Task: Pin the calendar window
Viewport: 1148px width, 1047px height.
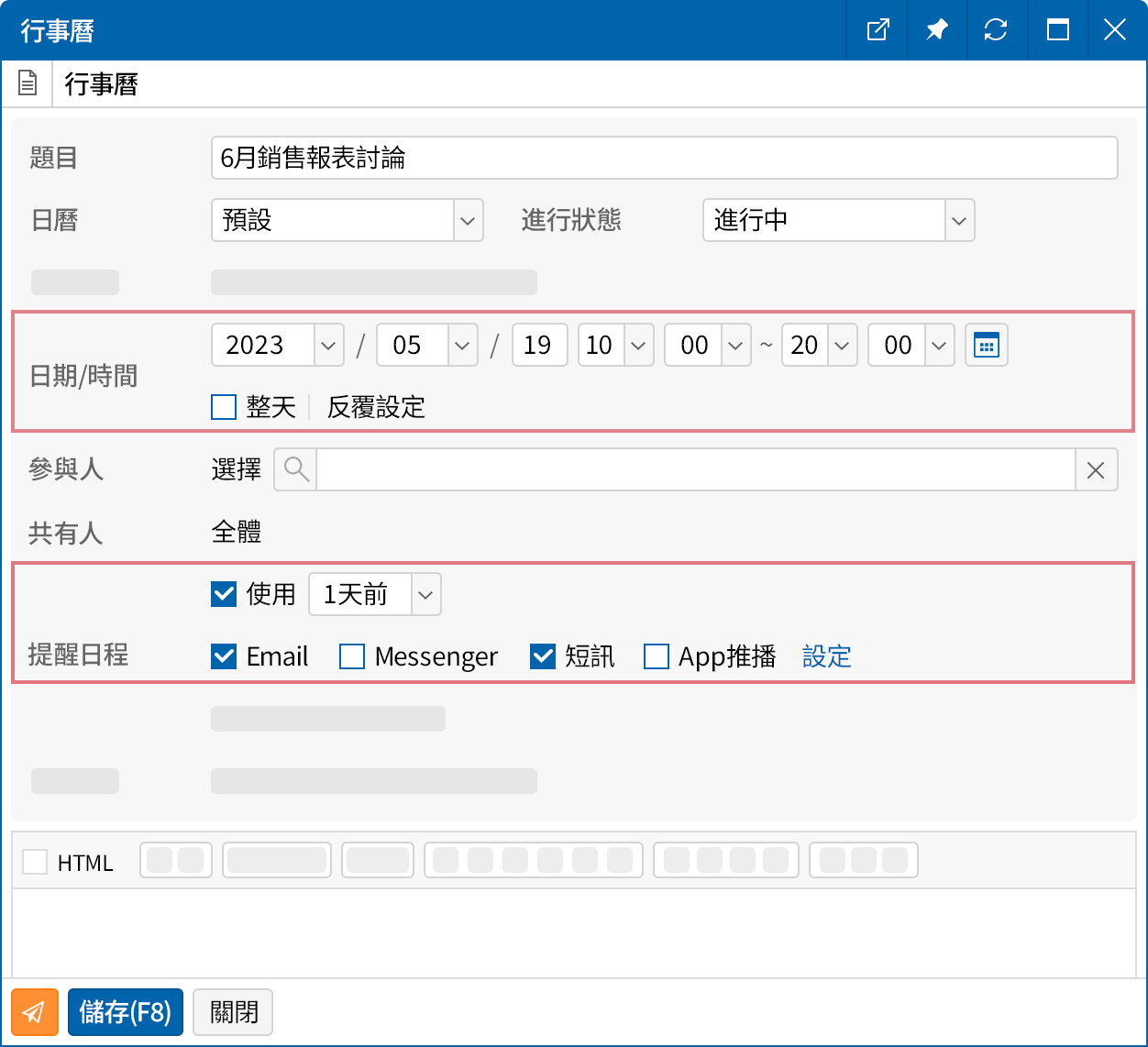Action: [x=936, y=30]
